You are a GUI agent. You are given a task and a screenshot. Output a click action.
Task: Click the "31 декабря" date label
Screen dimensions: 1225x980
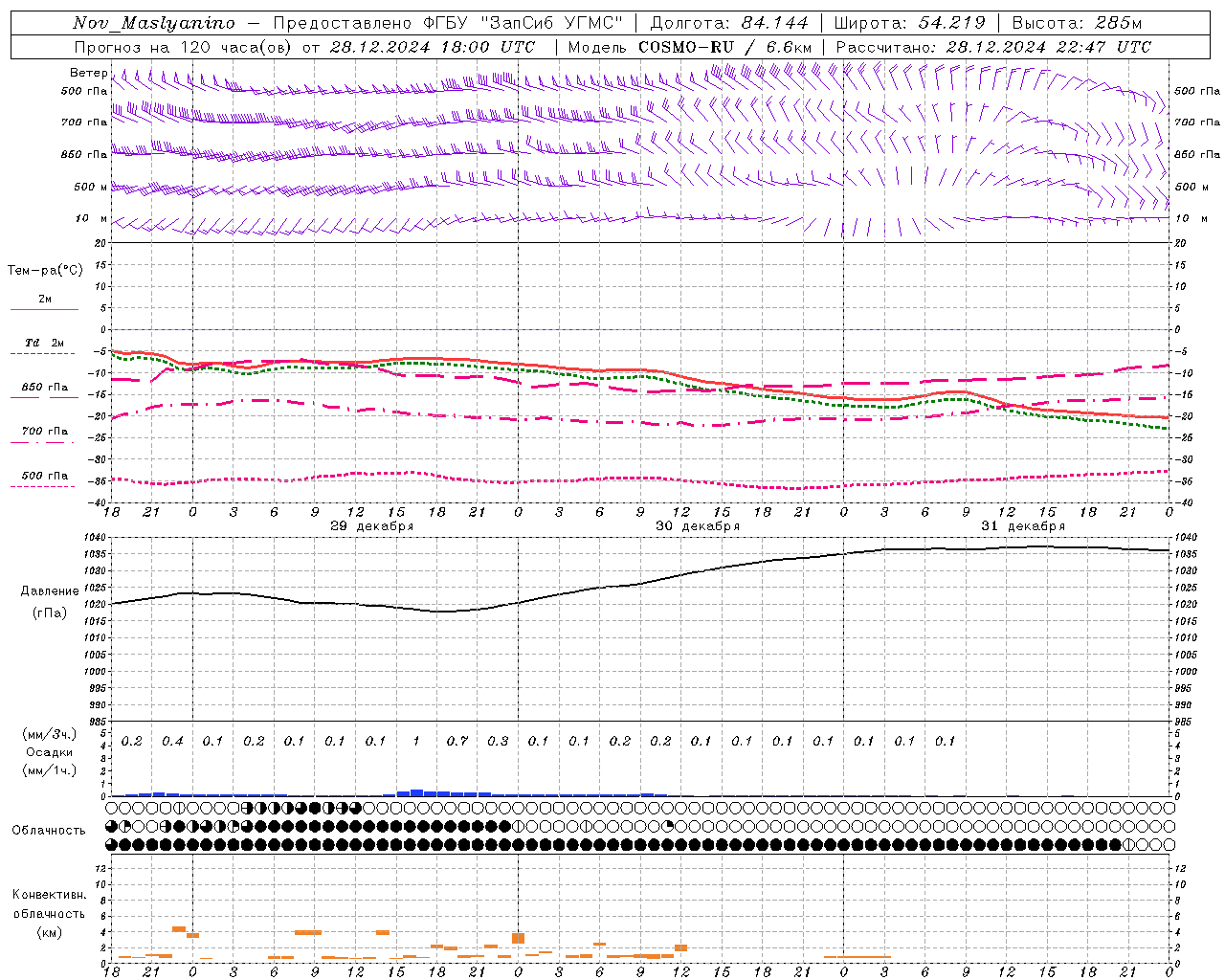1022,526
